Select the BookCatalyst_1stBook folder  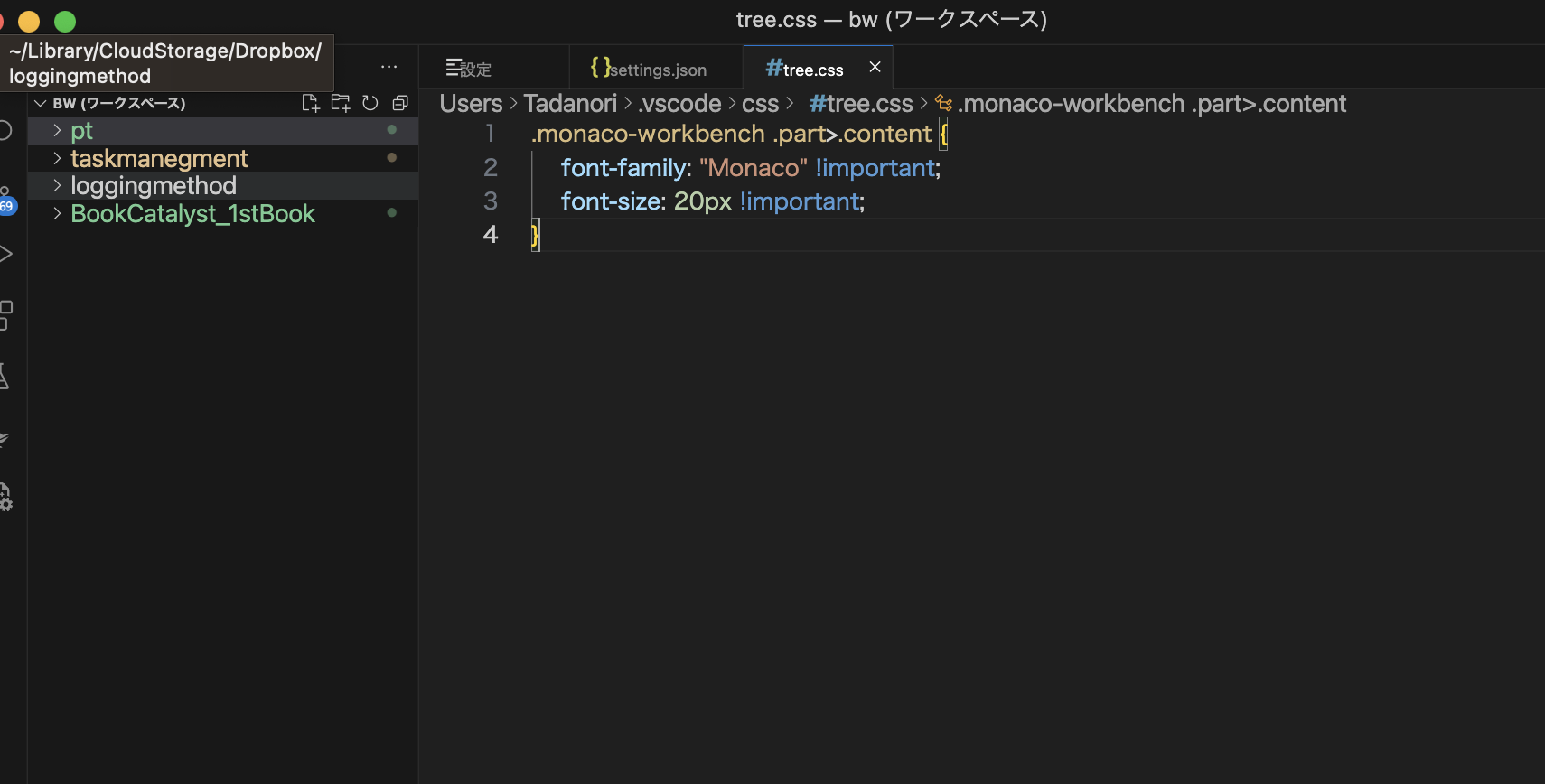coord(223,213)
